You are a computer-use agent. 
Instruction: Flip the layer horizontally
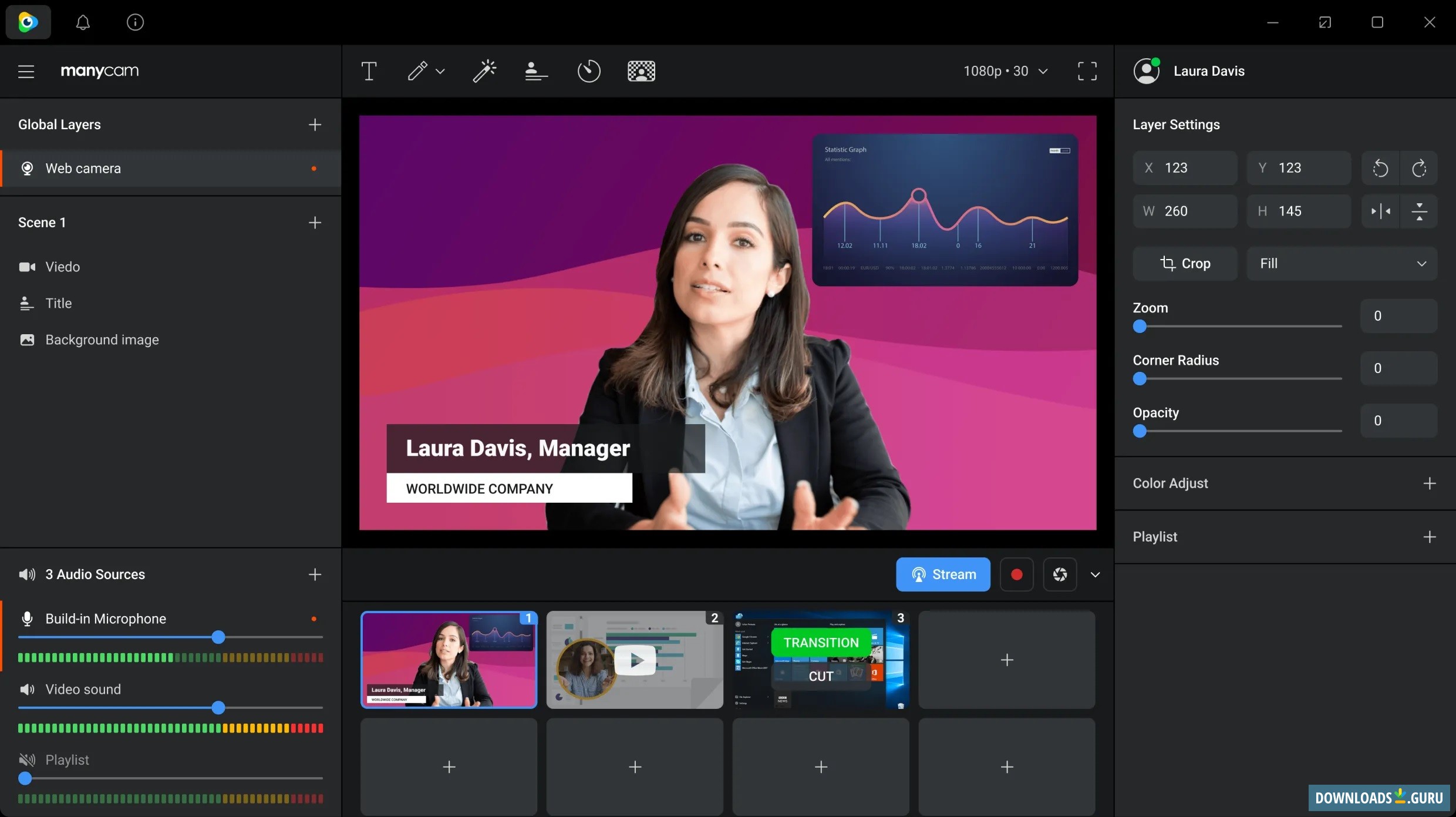[x=1380, y=211]
